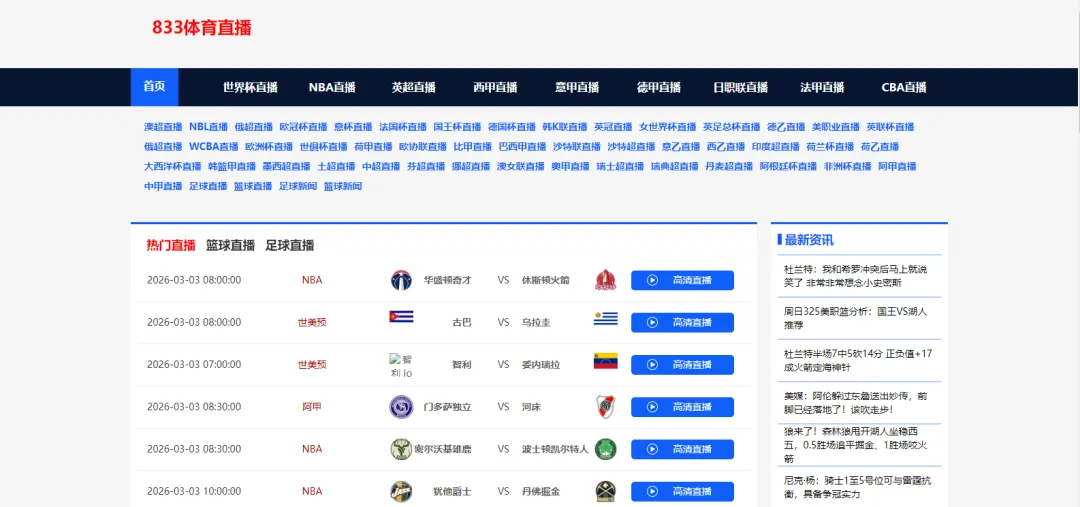Viewport: 1080px width, 507px height.
Task: Open the 欧协联直播 link
Action: point(423,147)
